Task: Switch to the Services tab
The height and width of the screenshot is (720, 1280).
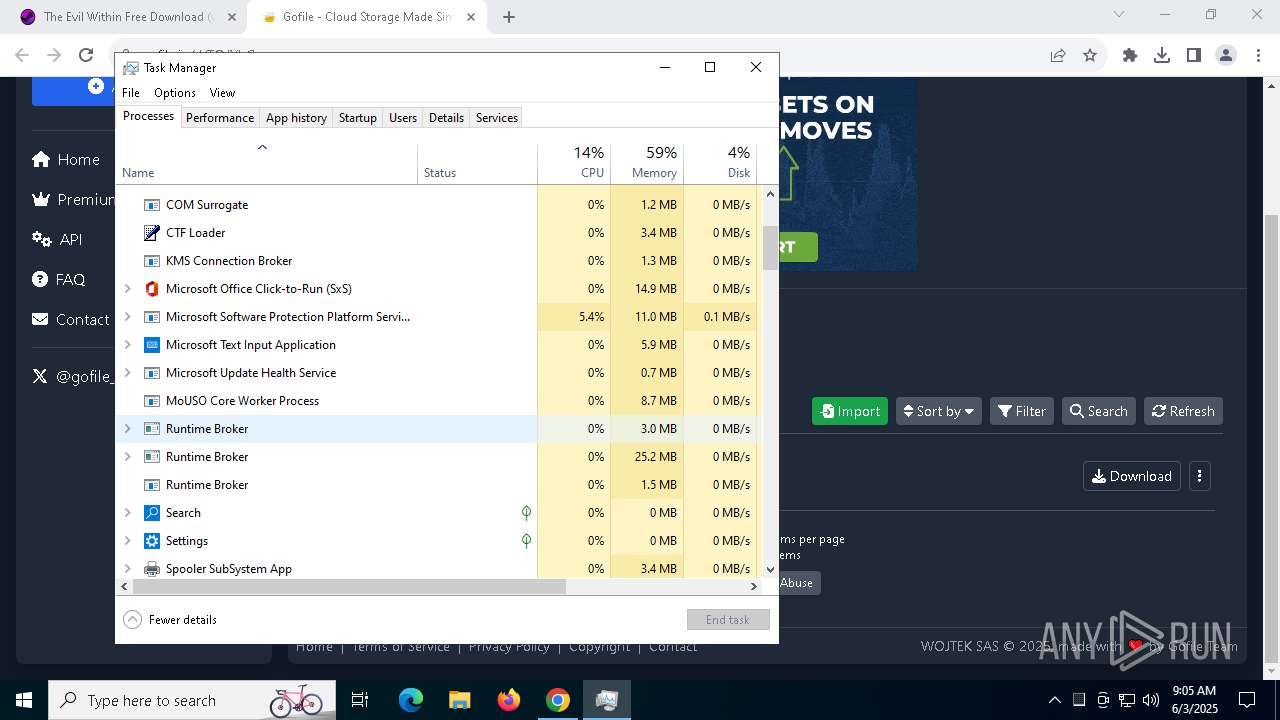Action: [x=497, y=118]
